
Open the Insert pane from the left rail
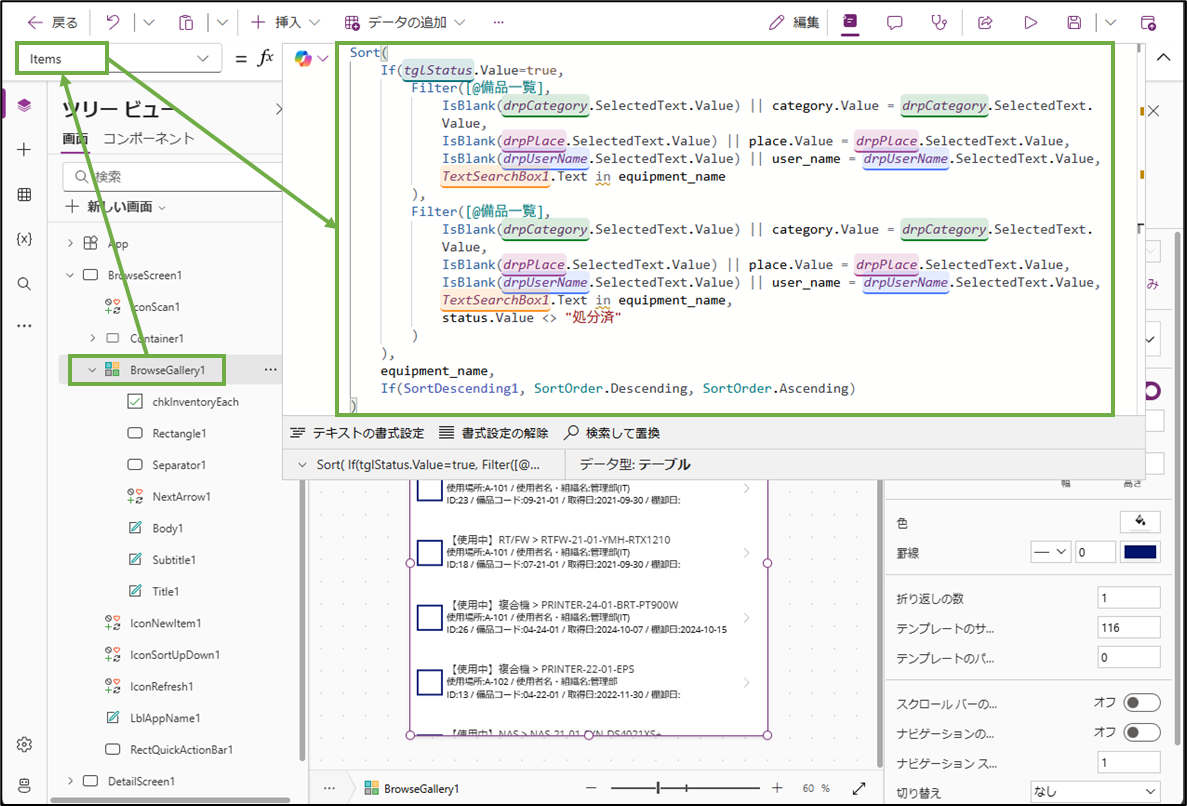(23, 148)
